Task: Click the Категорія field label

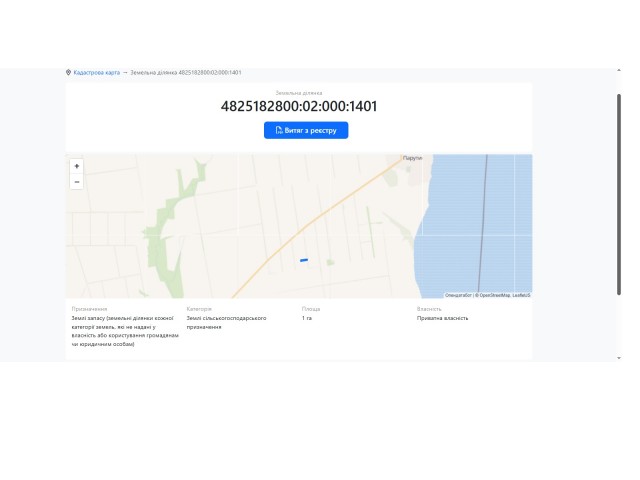Action: [199, 309]
